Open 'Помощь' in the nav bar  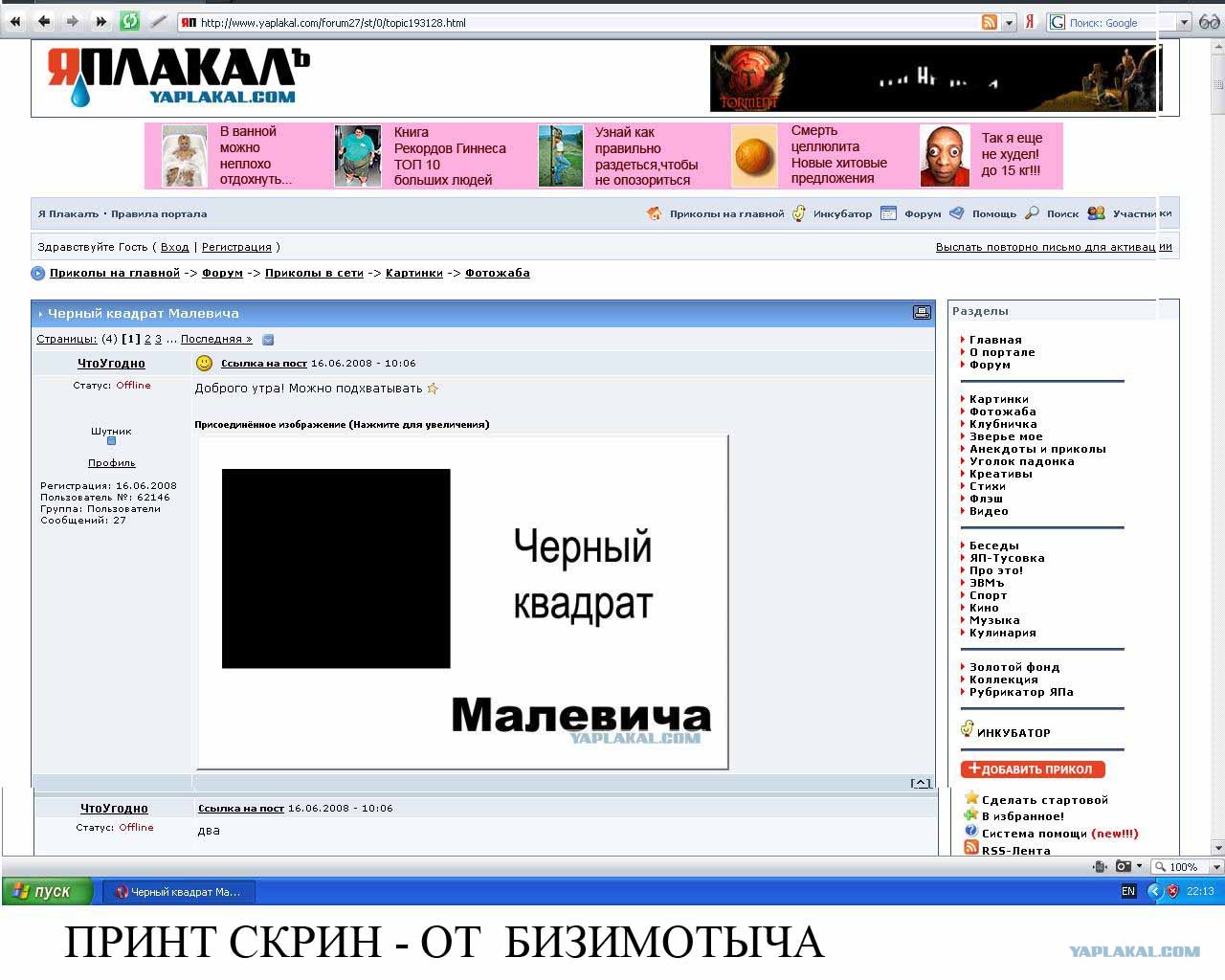click(994, 213)
